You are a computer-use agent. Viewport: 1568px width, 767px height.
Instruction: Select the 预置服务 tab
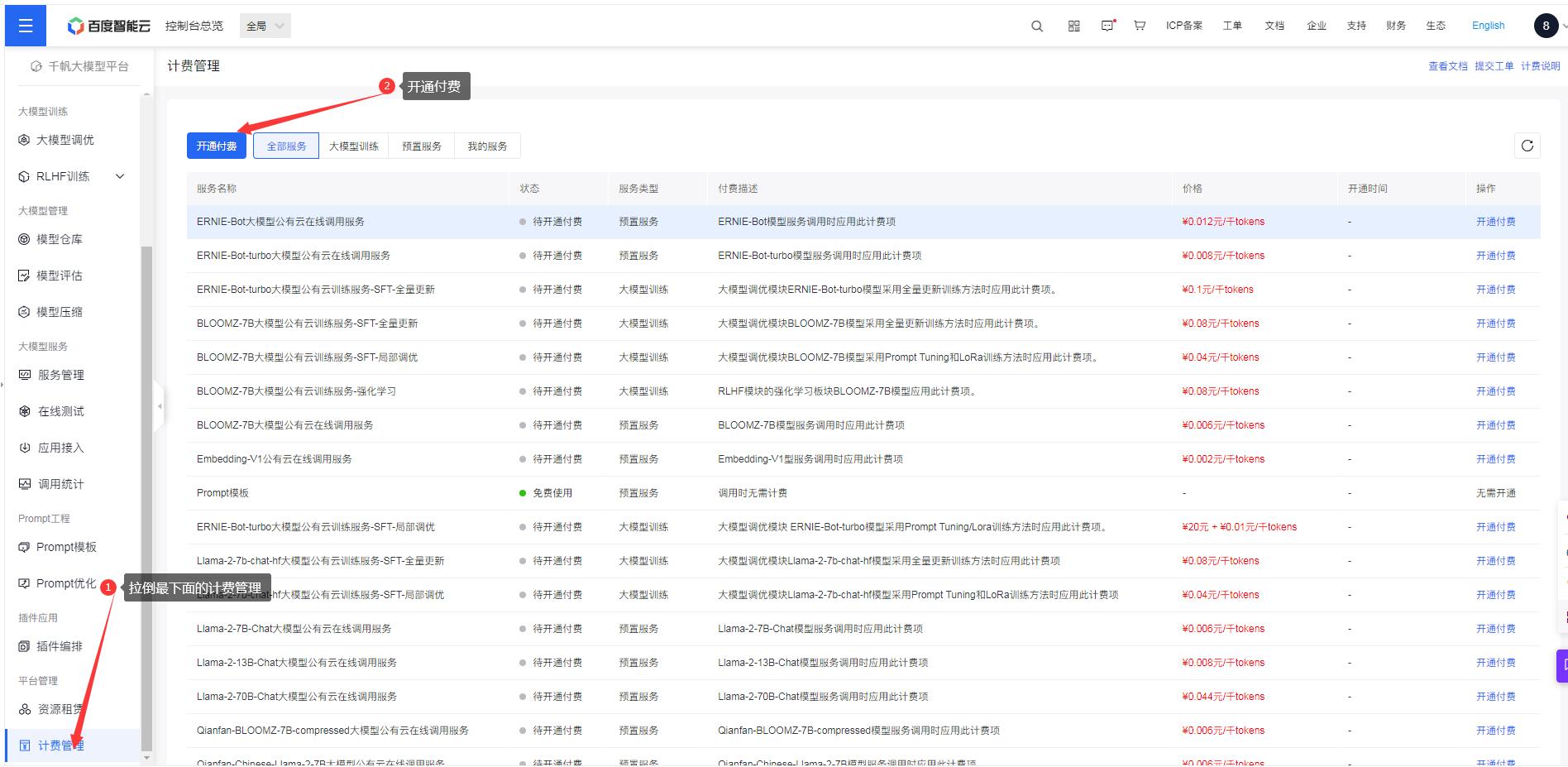tap(422, 146)
